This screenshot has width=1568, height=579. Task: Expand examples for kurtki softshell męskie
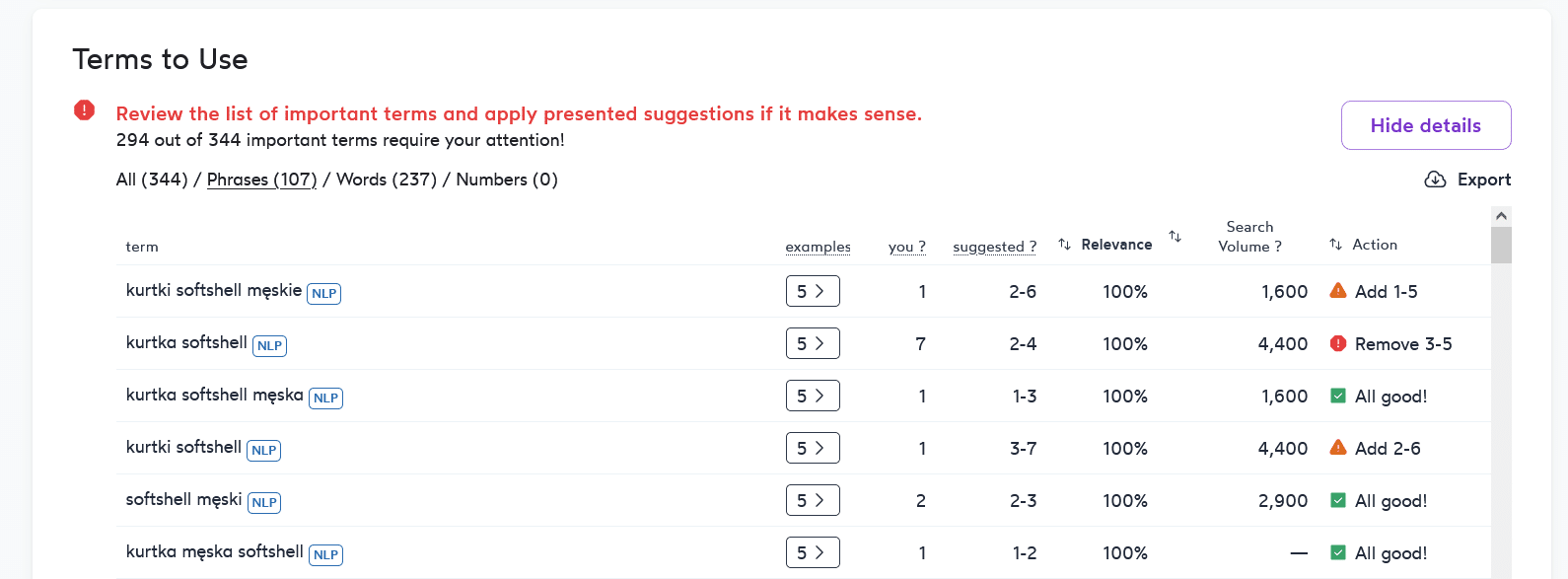[813, 291]
